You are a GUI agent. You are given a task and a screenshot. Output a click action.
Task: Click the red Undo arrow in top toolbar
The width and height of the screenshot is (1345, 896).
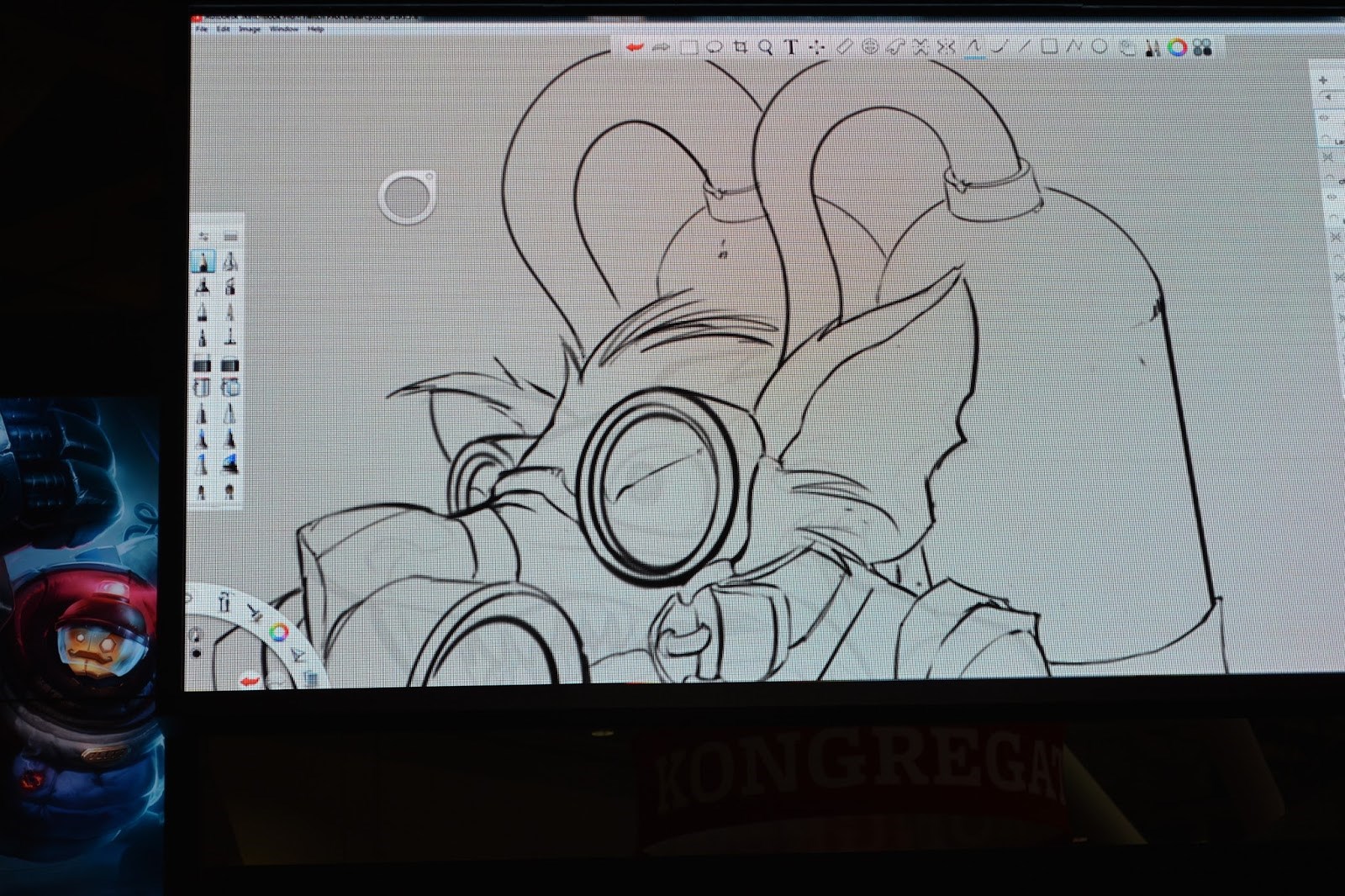[x=634, y=47]
